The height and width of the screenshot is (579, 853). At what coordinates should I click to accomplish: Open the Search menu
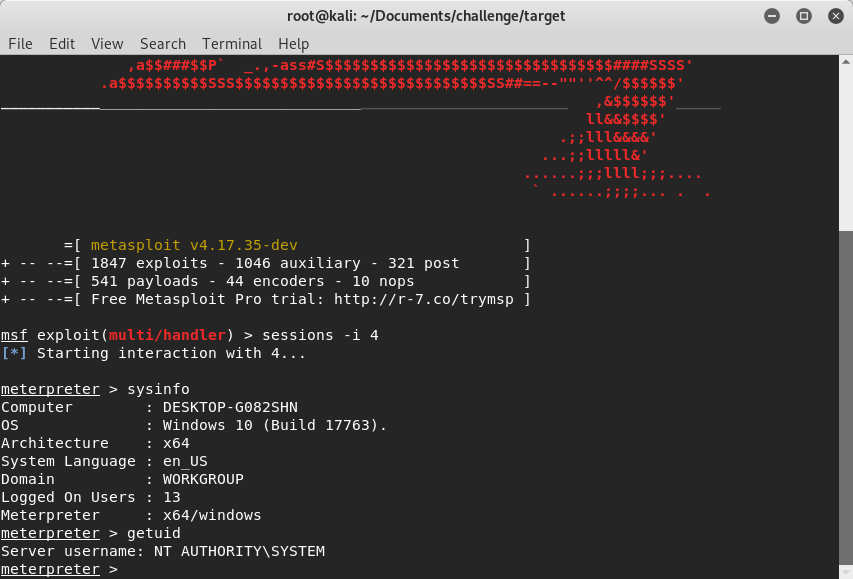tap(163, 44)
